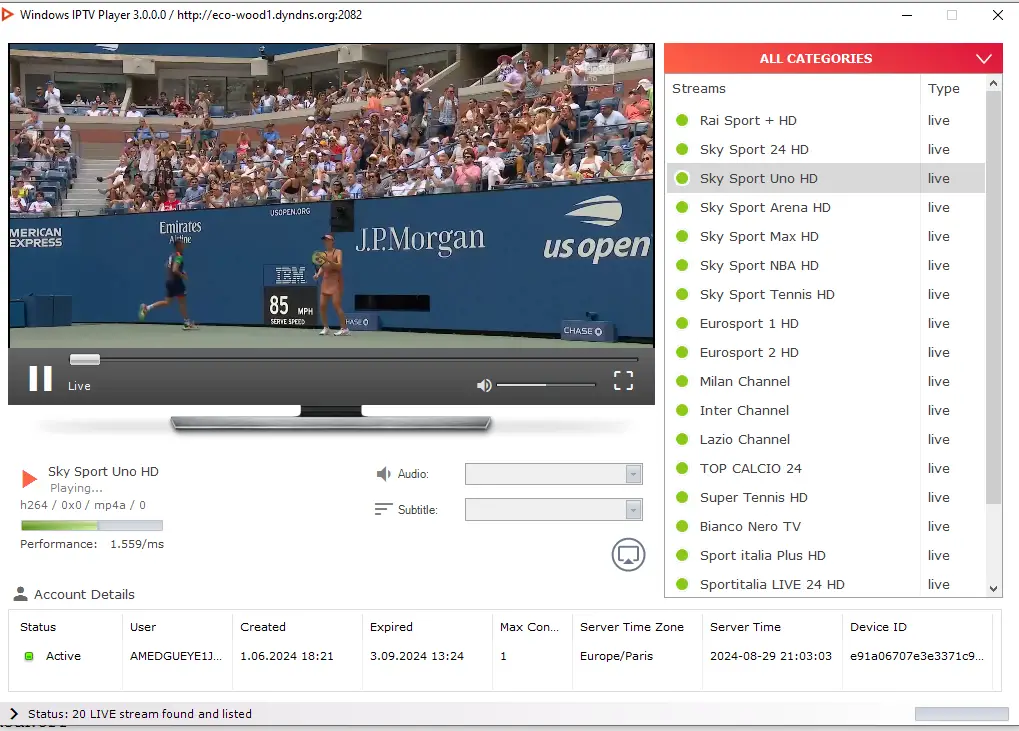Click the green performance progress bar
Viewport: 1019px width, 731px height.
(91, 525)
